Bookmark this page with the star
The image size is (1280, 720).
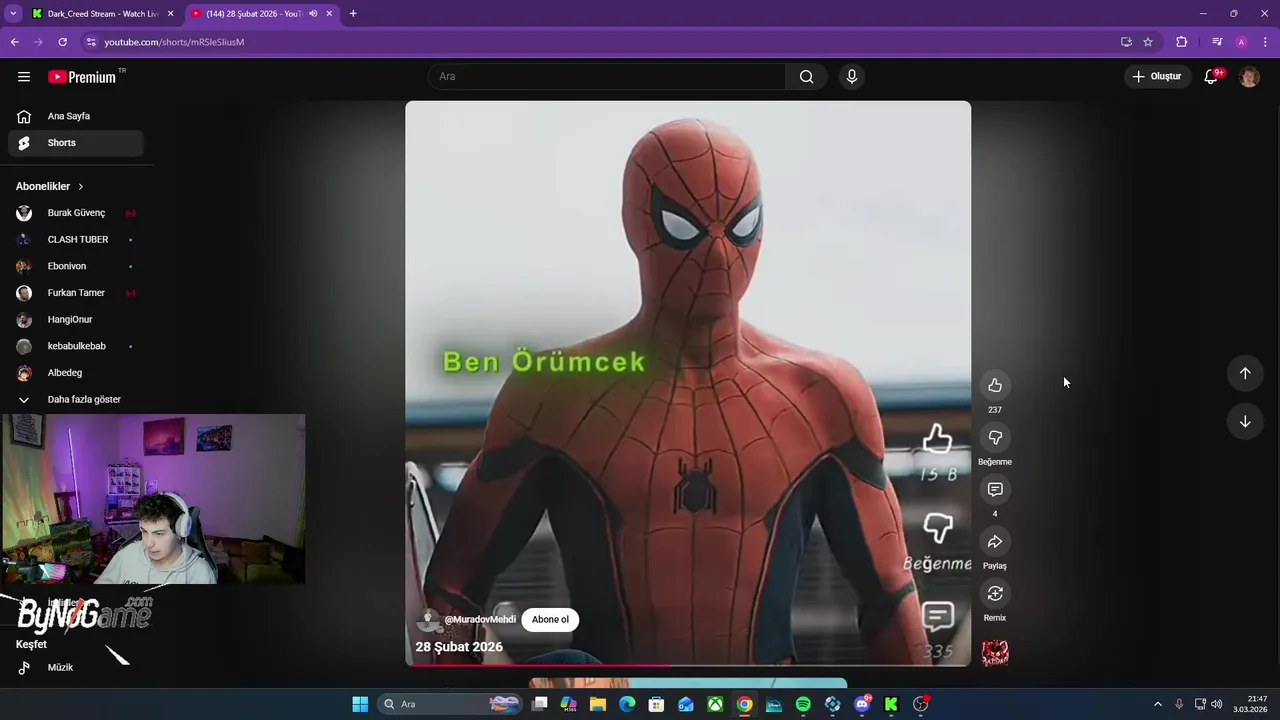pyautogui.click(x=1148, y=42)
